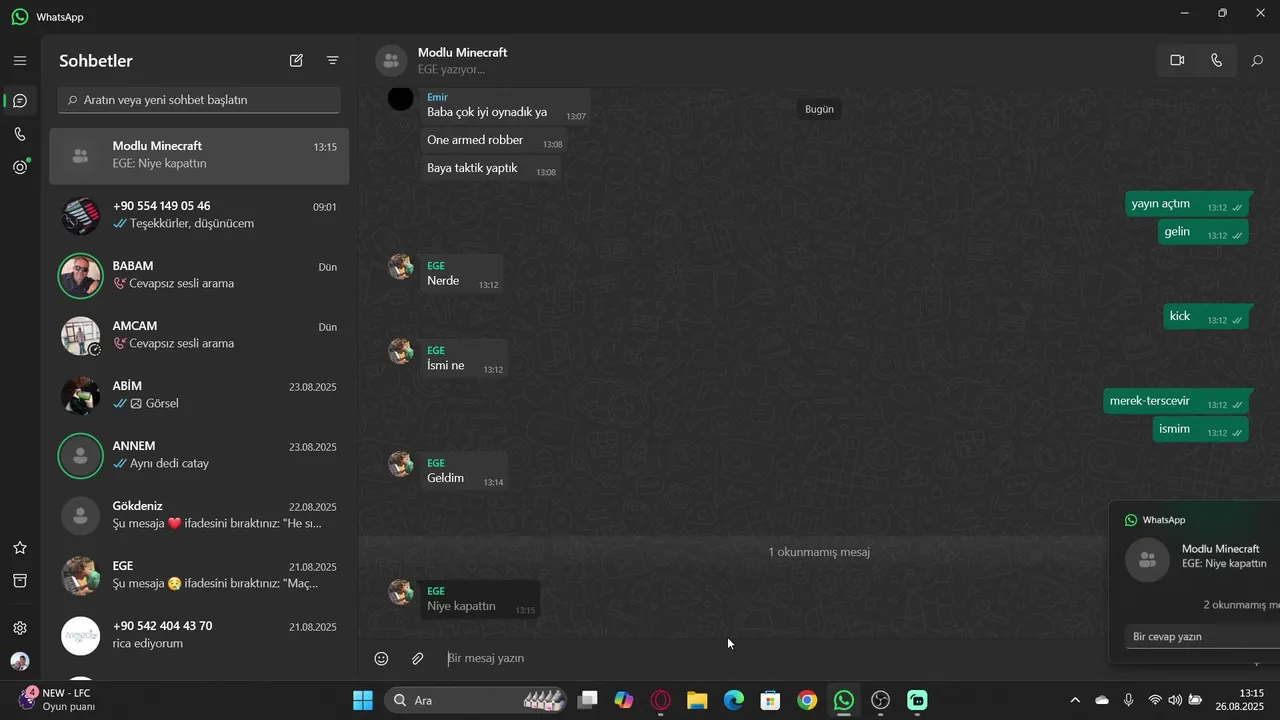Click EGE's message 'Nerde'
The width and height of the screenshot is (1280, 720).
461,274
